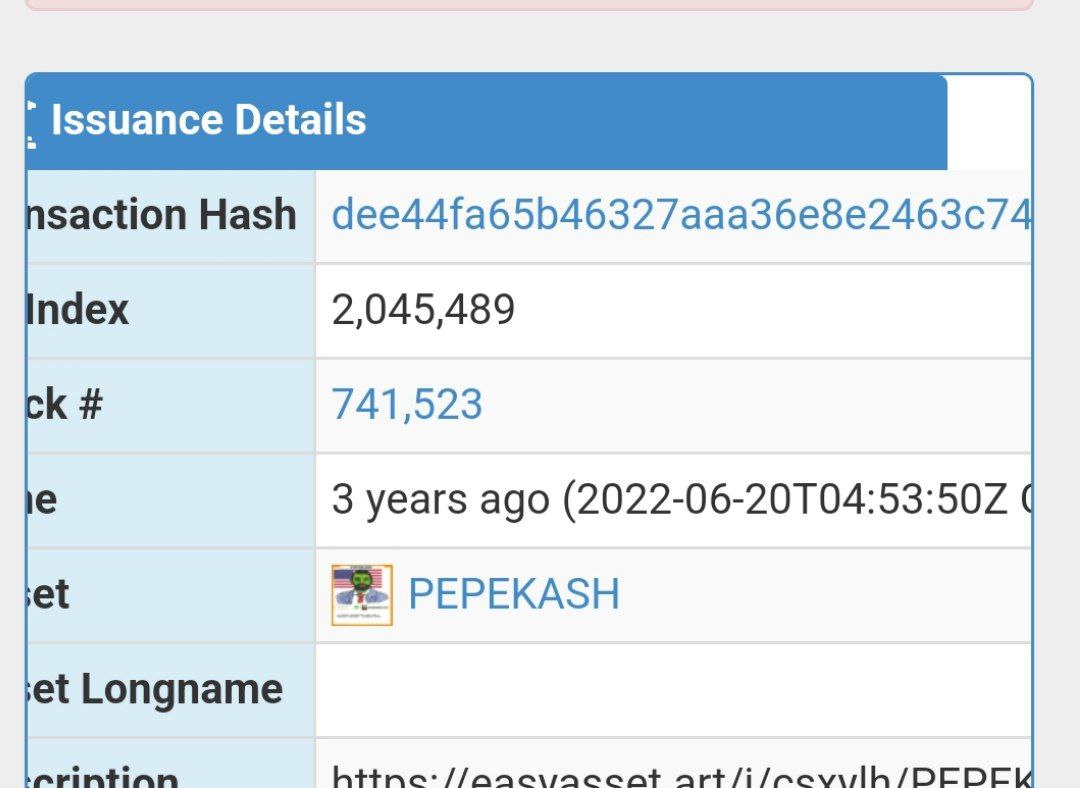Click the Asset row label cell
The height and width of the screenshot is (788, 1080).
(x=170, y=595)
